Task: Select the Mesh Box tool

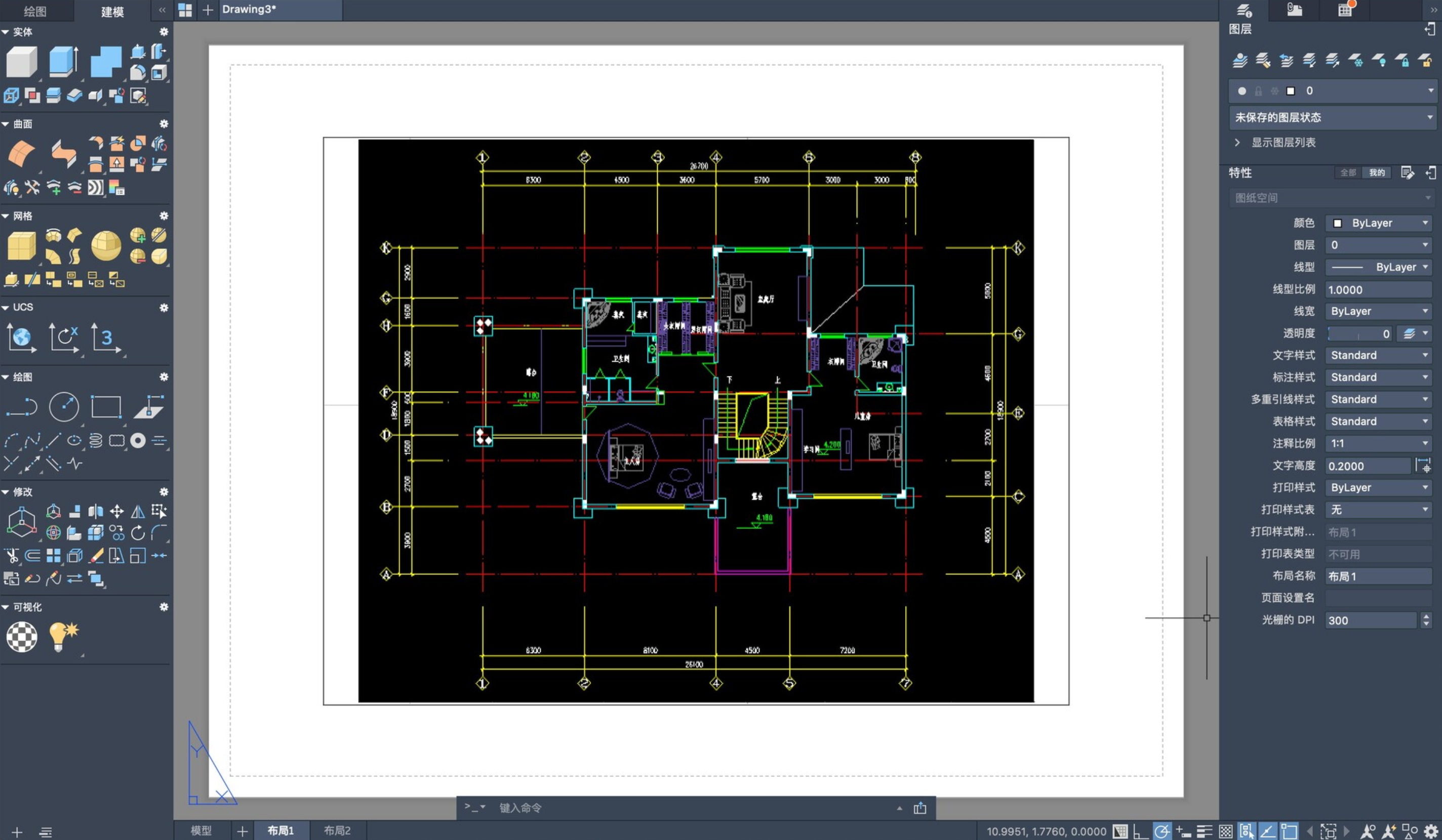Action: pyautogui.click(x=22, y=246)
